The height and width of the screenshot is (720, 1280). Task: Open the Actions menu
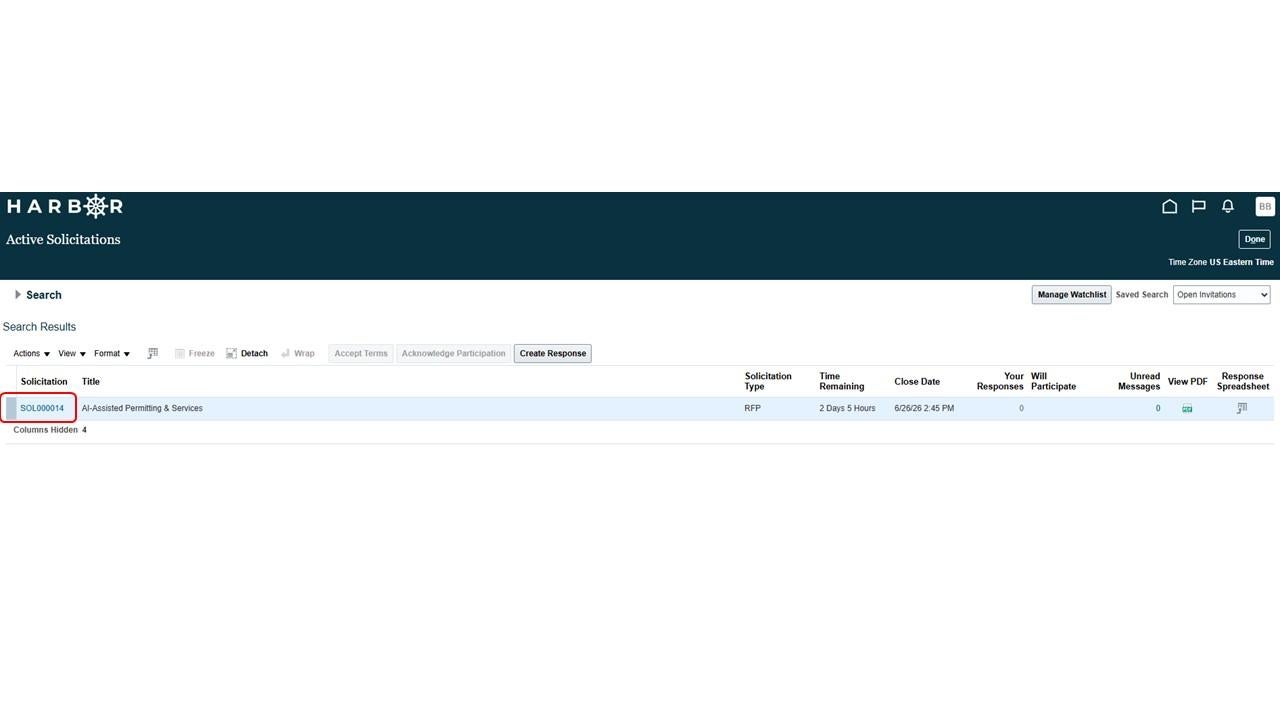point(31,353)
